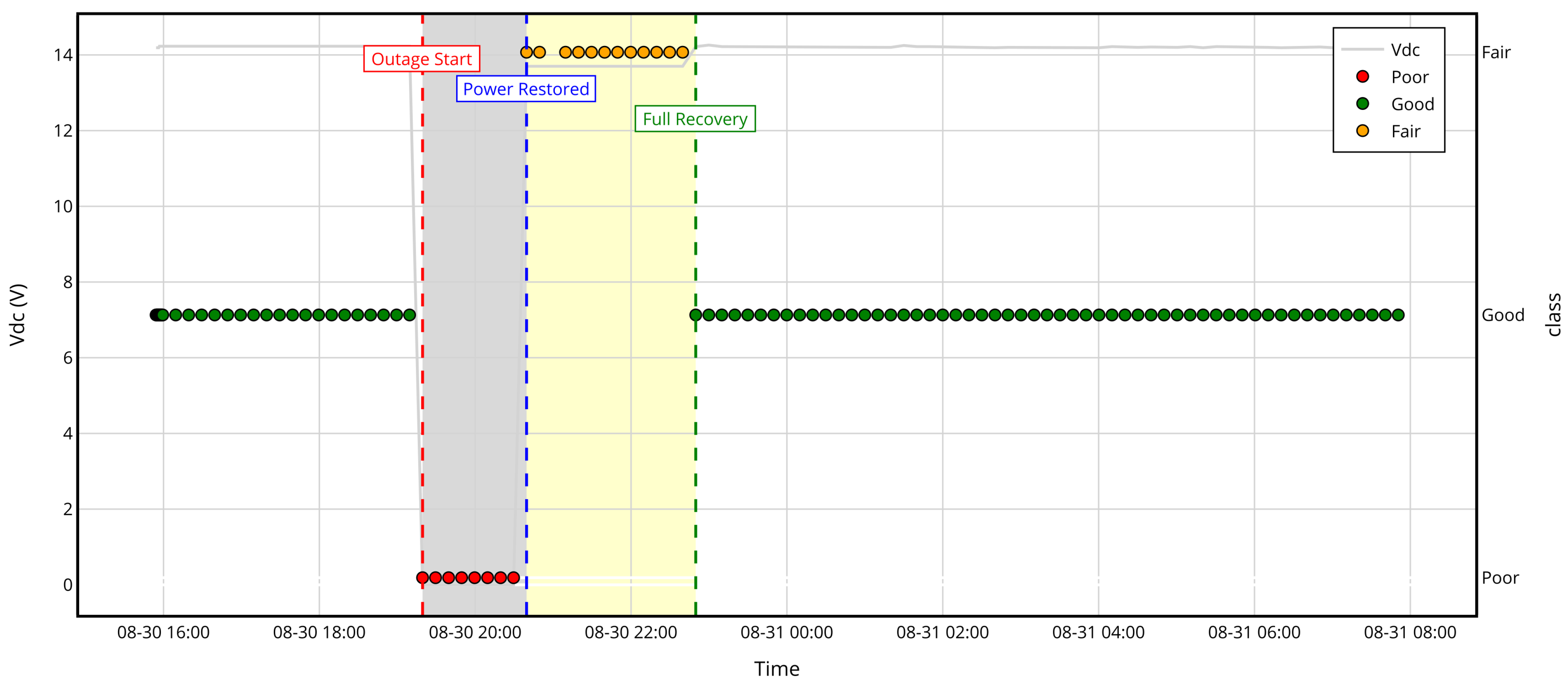Viewport: 1568px width, 684px height.
Task: Click the first red Poor data point
Action: [x=422, y=578]
